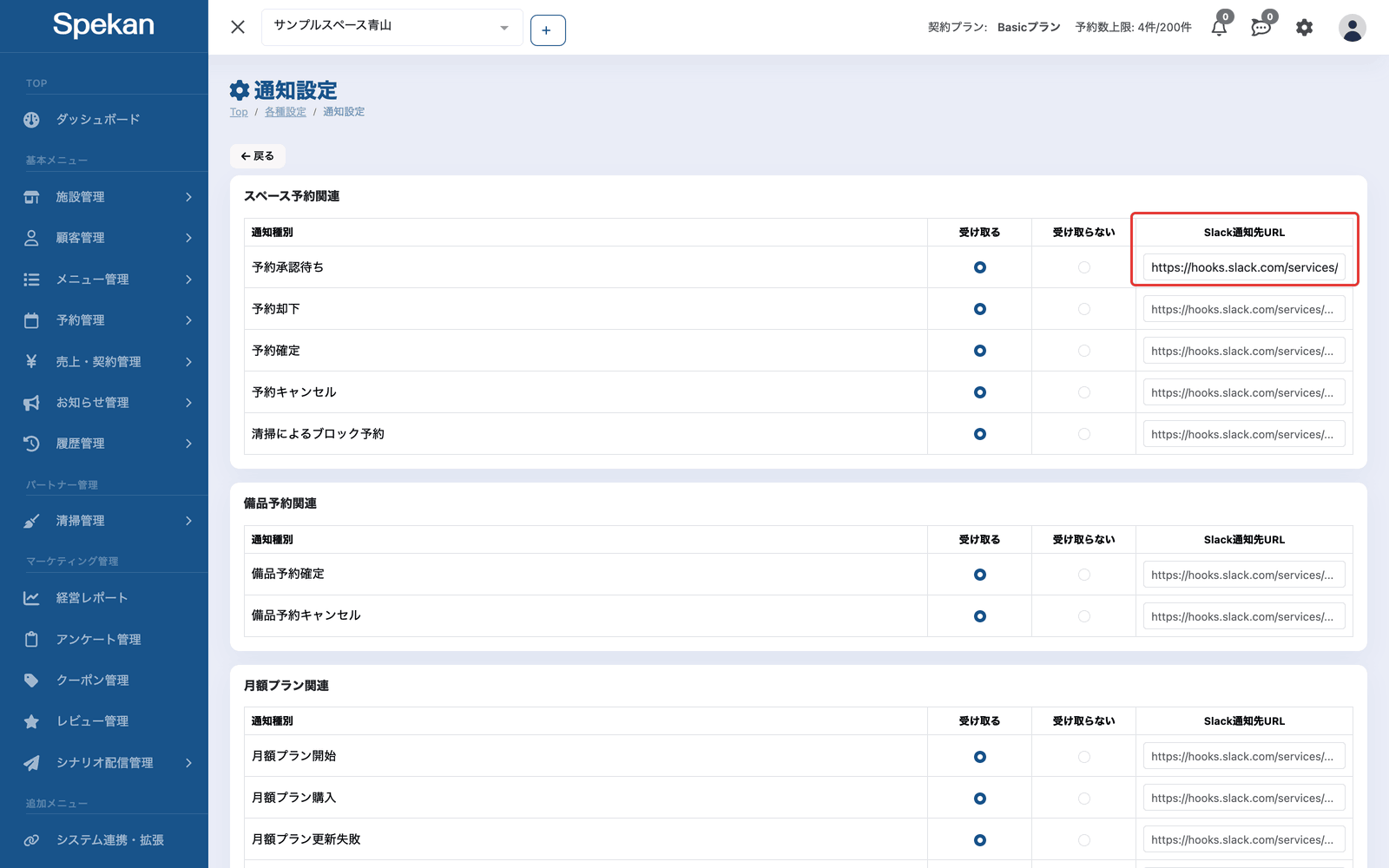Click the Slack URL field for 予約承認待ち
The image size is (1389, 868).
point(1244,267)
